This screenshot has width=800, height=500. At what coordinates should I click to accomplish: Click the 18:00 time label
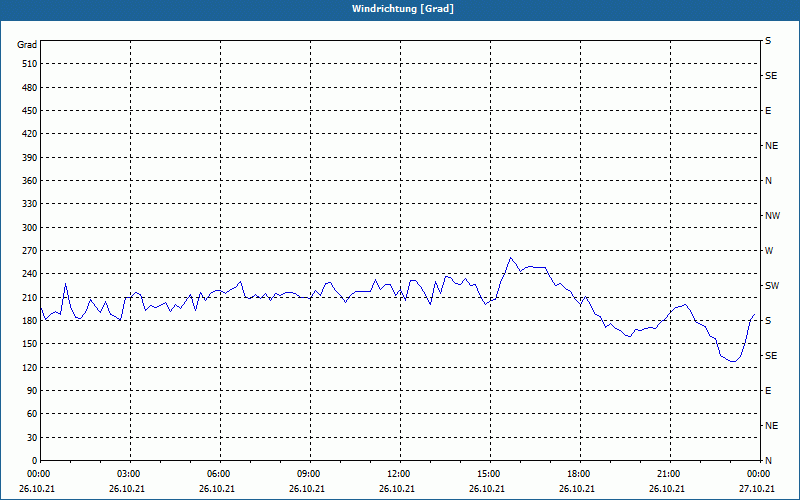pyautogui.click(x=578, y=474)
